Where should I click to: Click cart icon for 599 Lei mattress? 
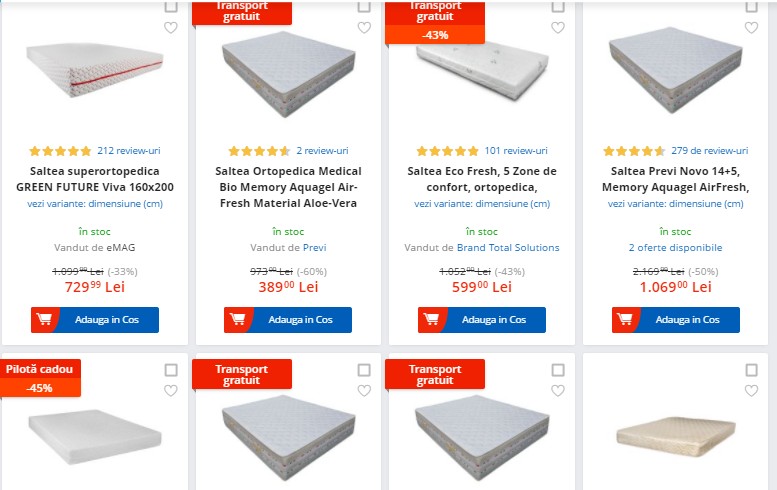432,320
